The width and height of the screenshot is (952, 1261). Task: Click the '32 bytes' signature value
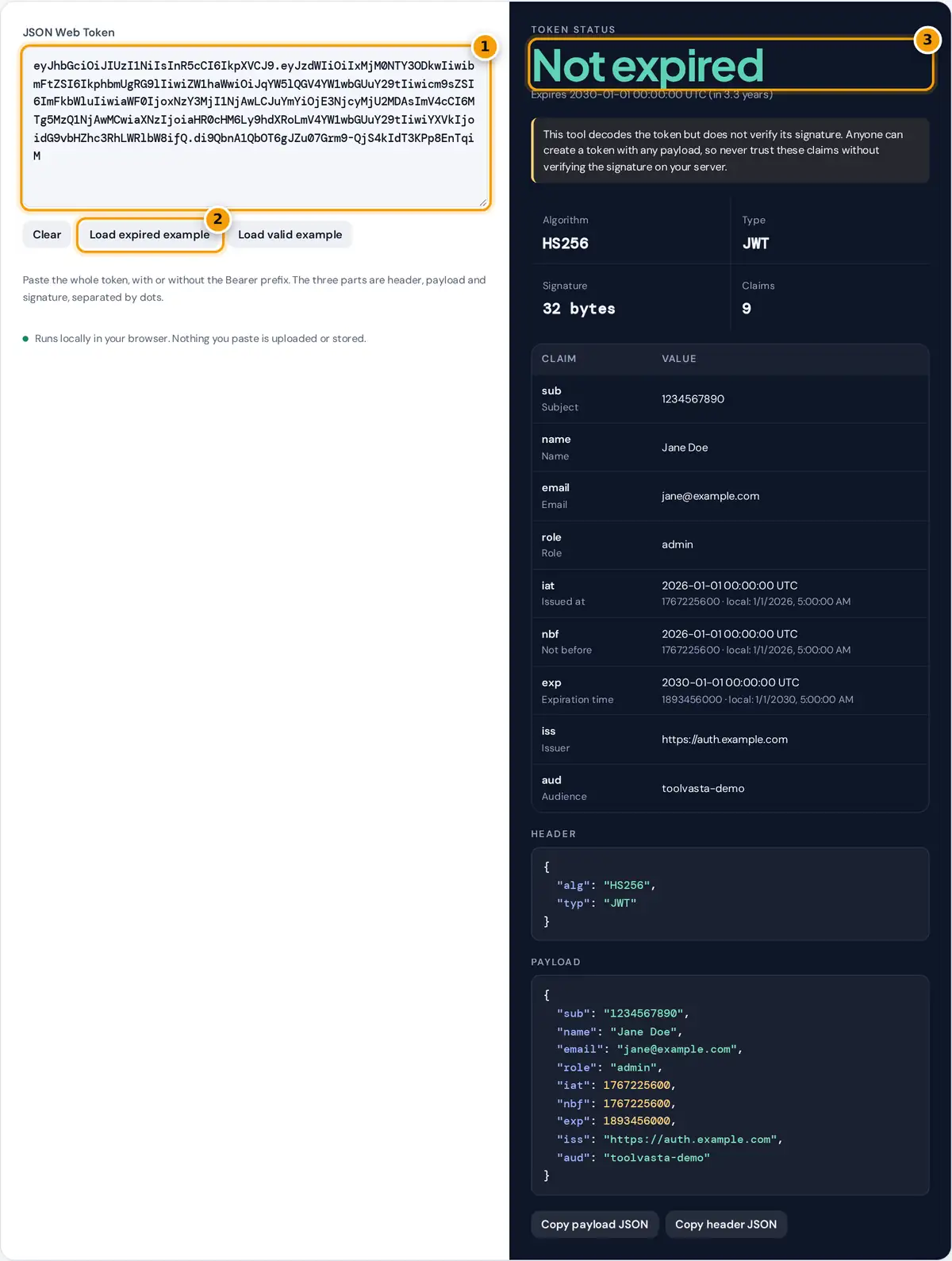578,309
